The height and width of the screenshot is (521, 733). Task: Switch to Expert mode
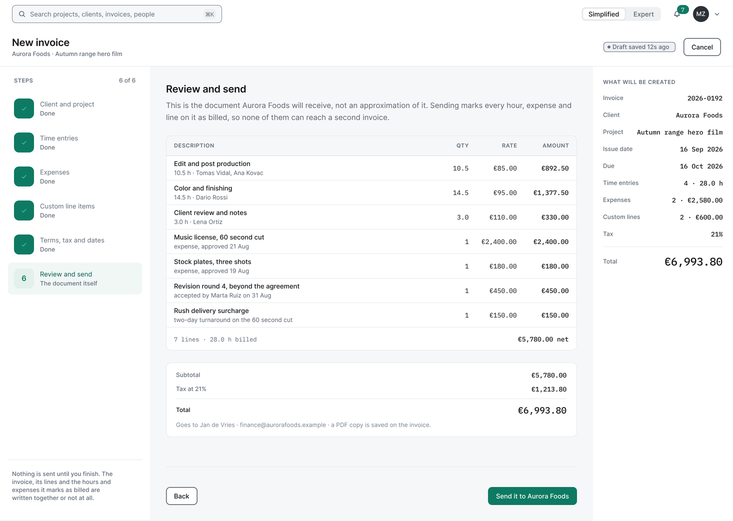(x=643, y=14)
